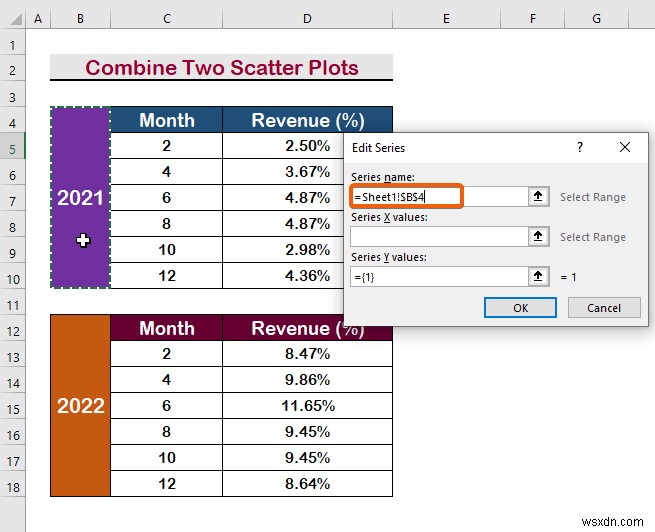Screen dimensions: 655x532
Task: Close the Edit Series dialog
Action: point(625,147)
